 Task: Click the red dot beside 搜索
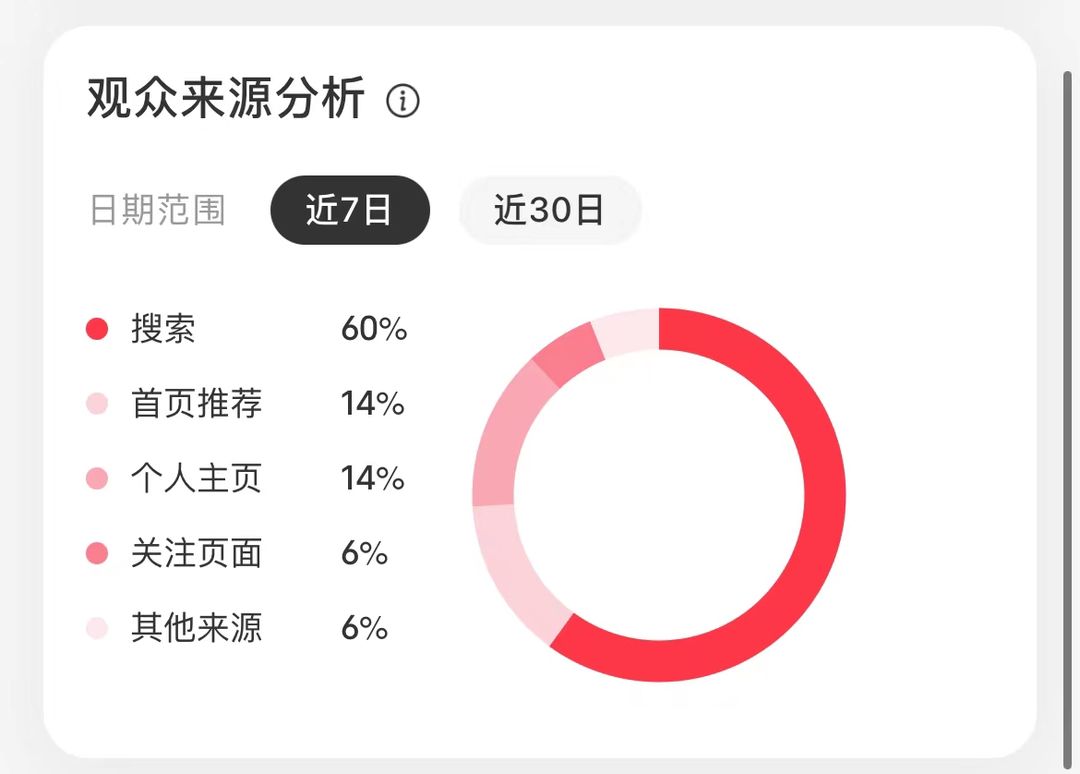coord(96,328)
